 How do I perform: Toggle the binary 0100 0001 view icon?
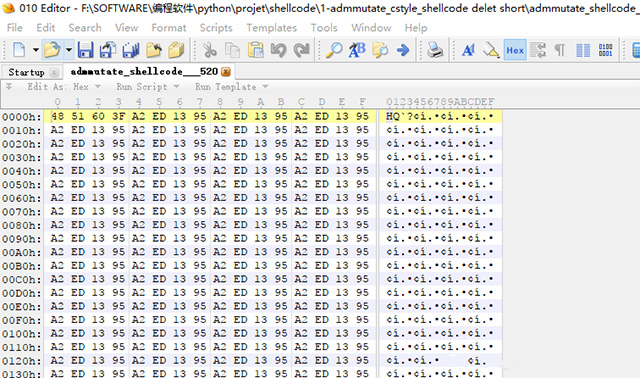click(x=605, y=50)
